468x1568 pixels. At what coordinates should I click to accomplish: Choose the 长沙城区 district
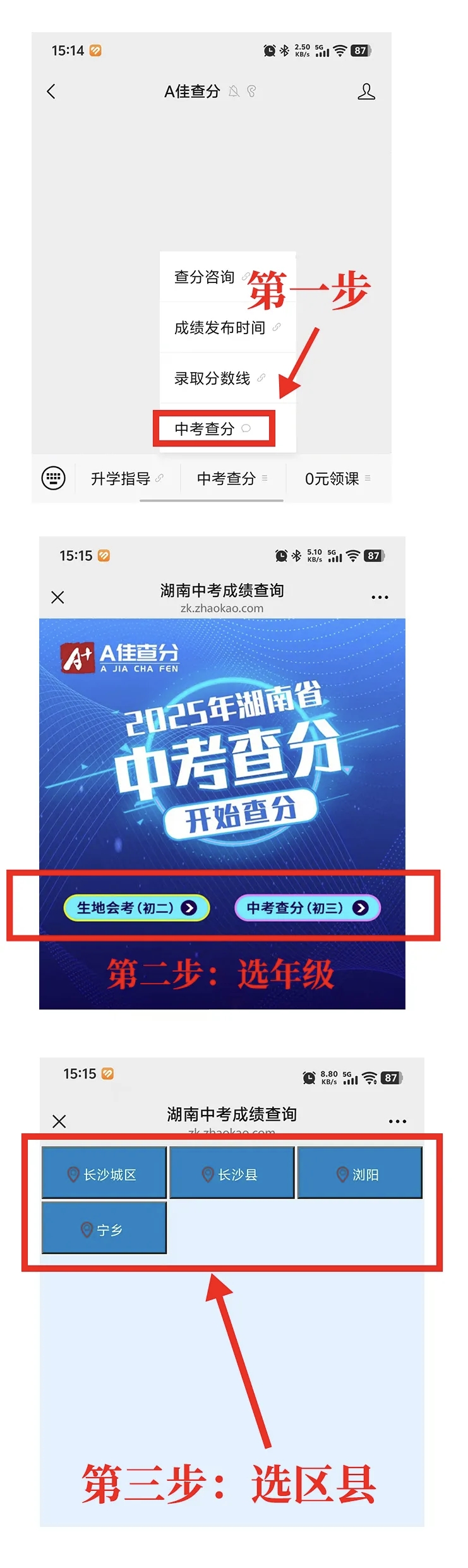tap(104, 1174)
